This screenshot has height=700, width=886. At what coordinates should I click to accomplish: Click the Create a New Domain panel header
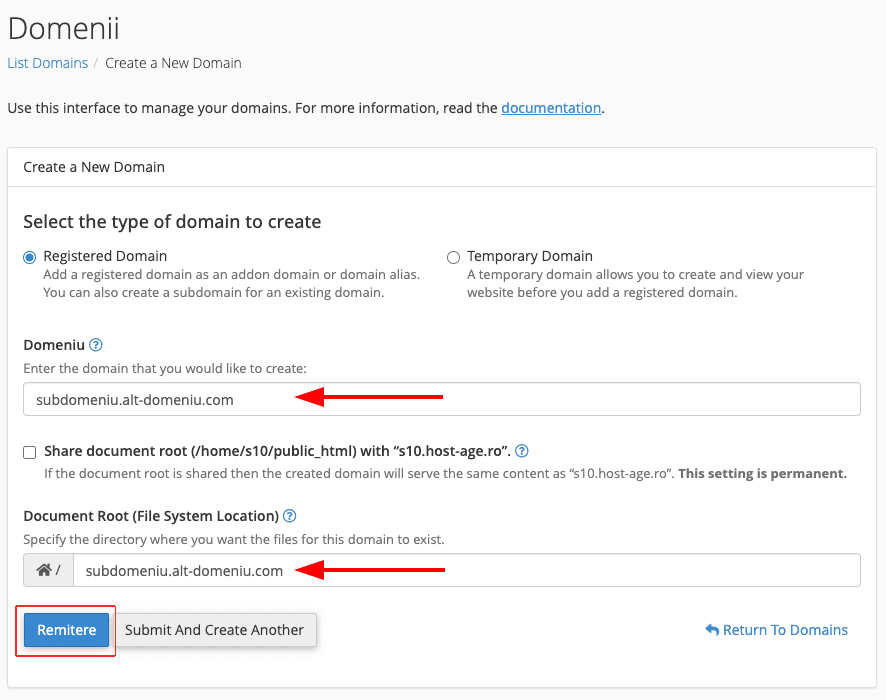click(94, 167)
